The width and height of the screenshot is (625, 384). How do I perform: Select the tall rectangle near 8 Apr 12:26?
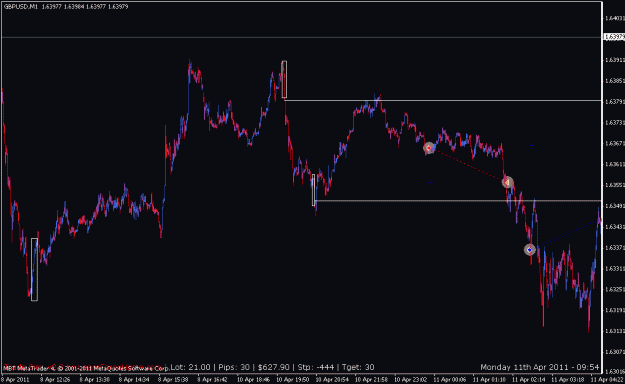[x=34, y=270]
